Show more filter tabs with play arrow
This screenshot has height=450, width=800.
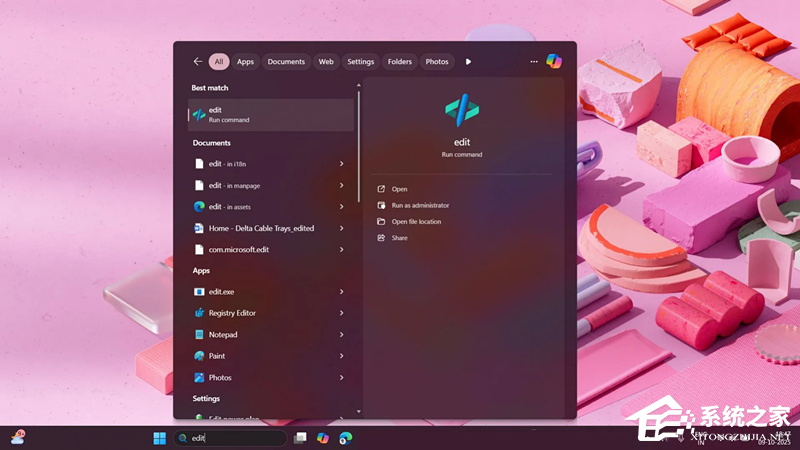[x=468, y=61]
